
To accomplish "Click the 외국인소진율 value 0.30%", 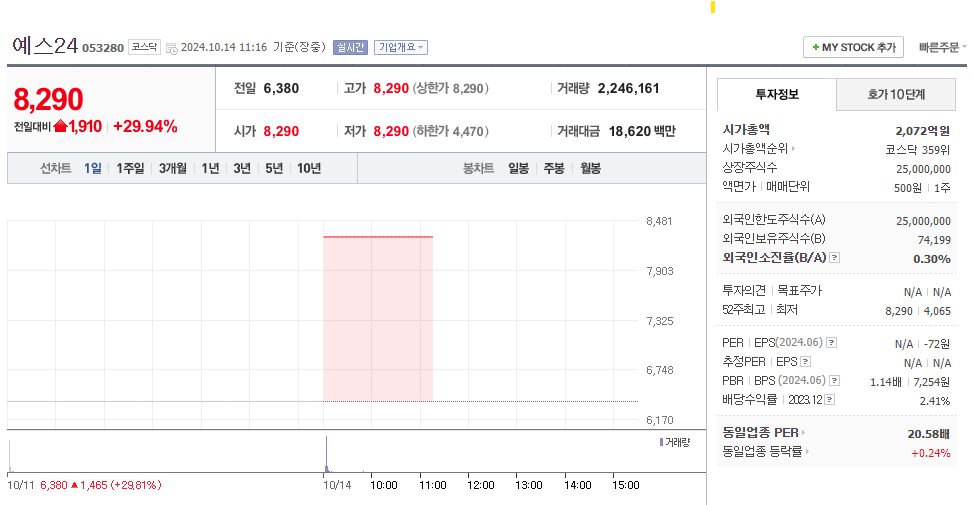I will 932,259.
